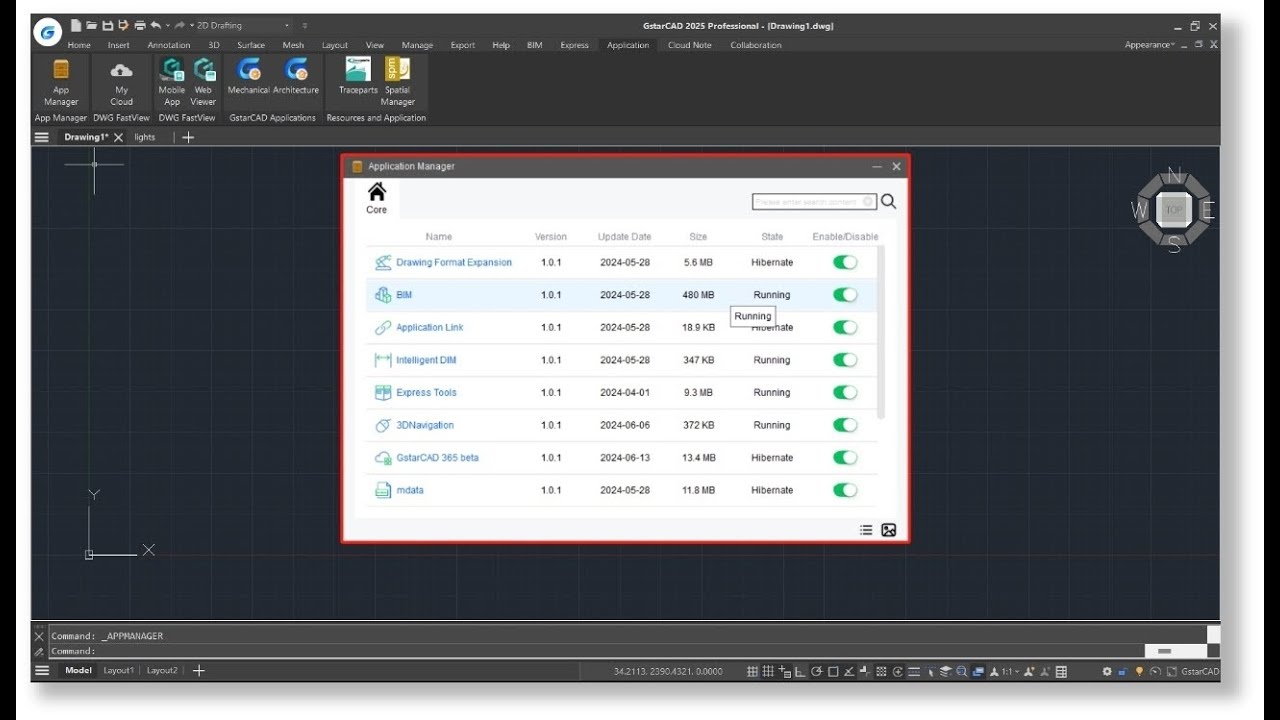Add a new drawing tab with plus
The width and height of the screenshot is (1280, 720).
(187, 137)
